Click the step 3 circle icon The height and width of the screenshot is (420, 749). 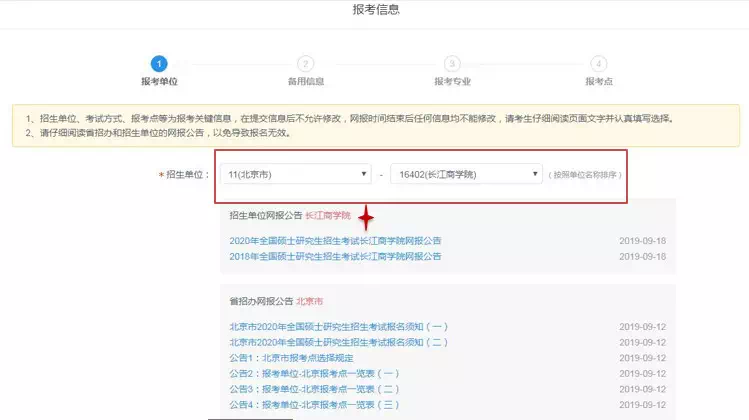point(452,63)
